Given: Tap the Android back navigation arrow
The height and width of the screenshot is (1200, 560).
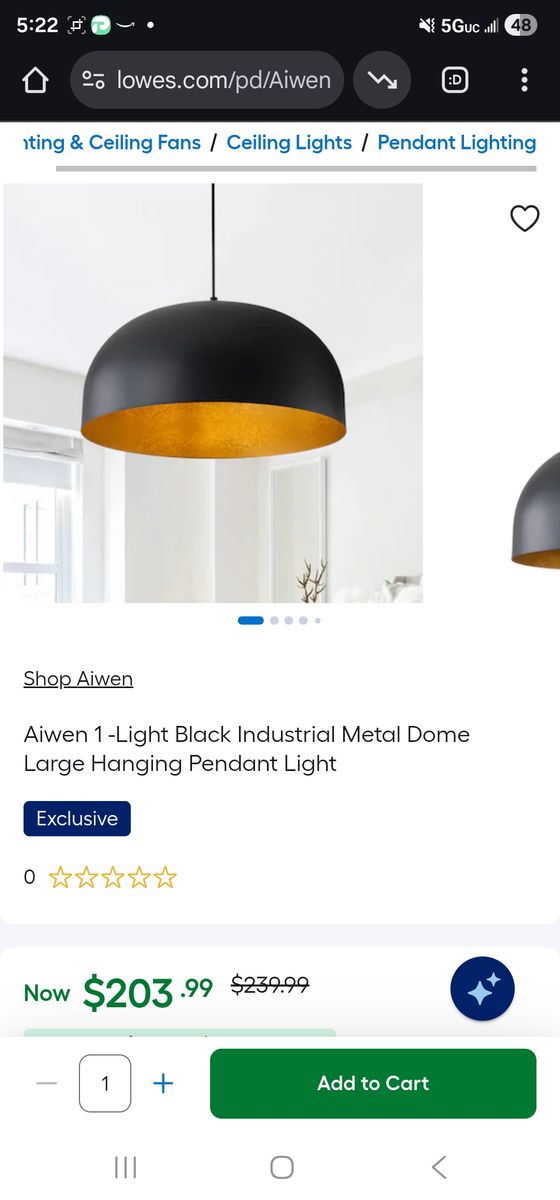Looking at the screenshot, I should tap(438, 1166).
